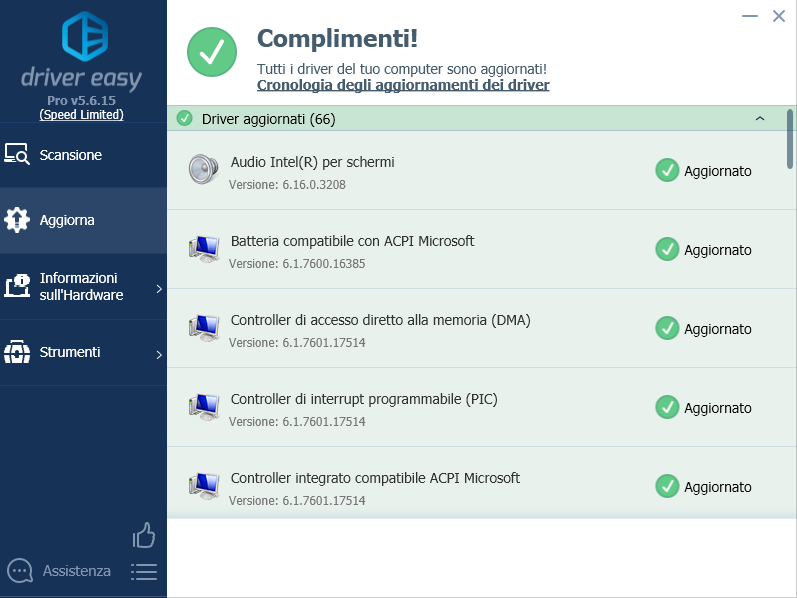Select Controller di interrupt programmabile (PIC)
The height and width of the screenshot is (598, 797).
[364, 399]
